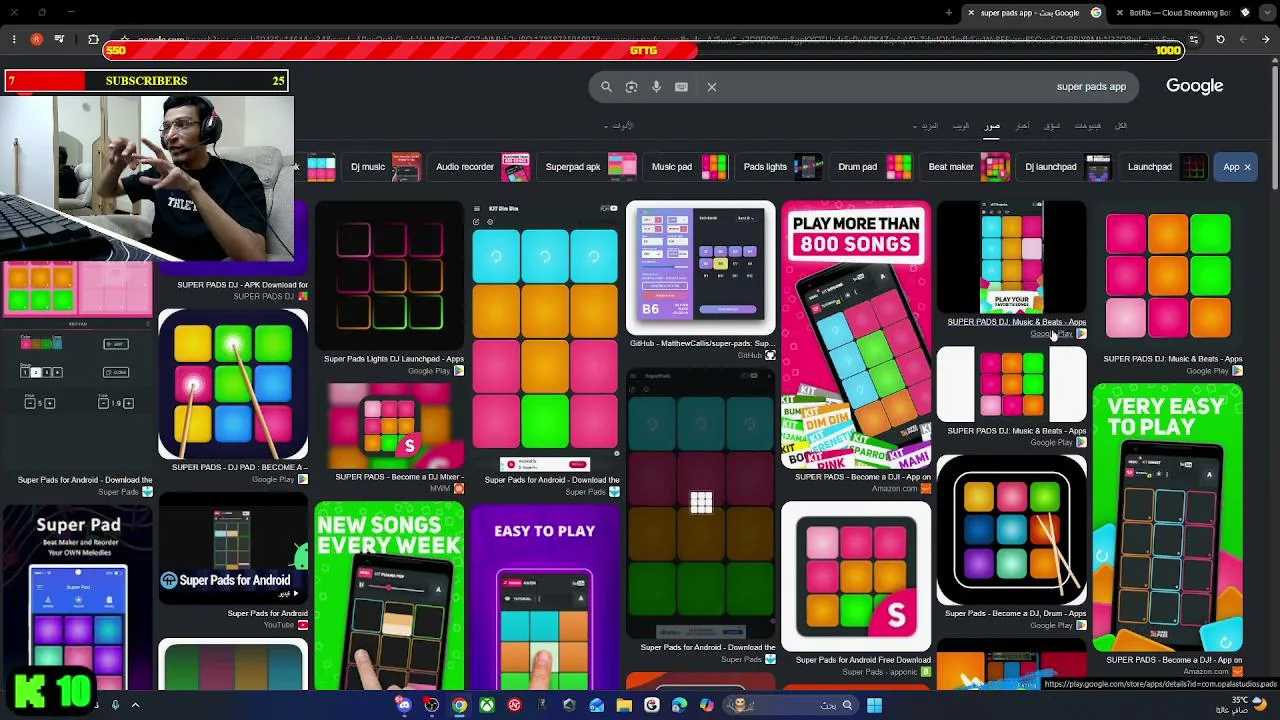Open SUPER PADS - DJ PAD: BECOME A link

240,467
